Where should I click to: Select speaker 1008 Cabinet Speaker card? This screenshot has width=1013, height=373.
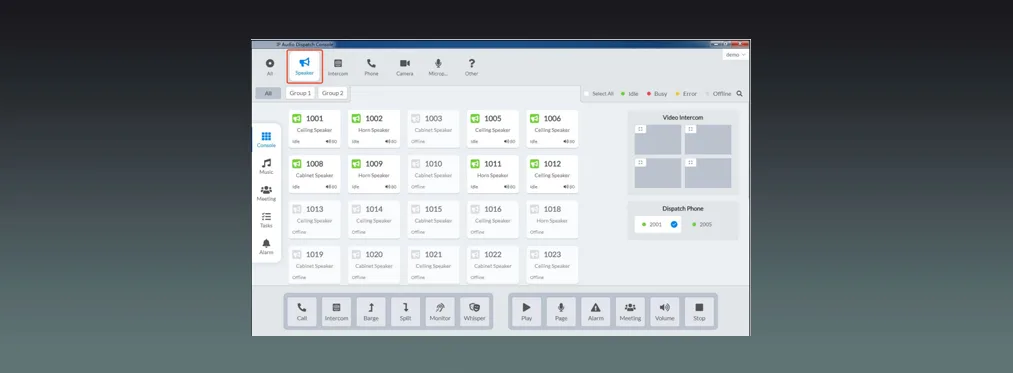coord(315,174)
